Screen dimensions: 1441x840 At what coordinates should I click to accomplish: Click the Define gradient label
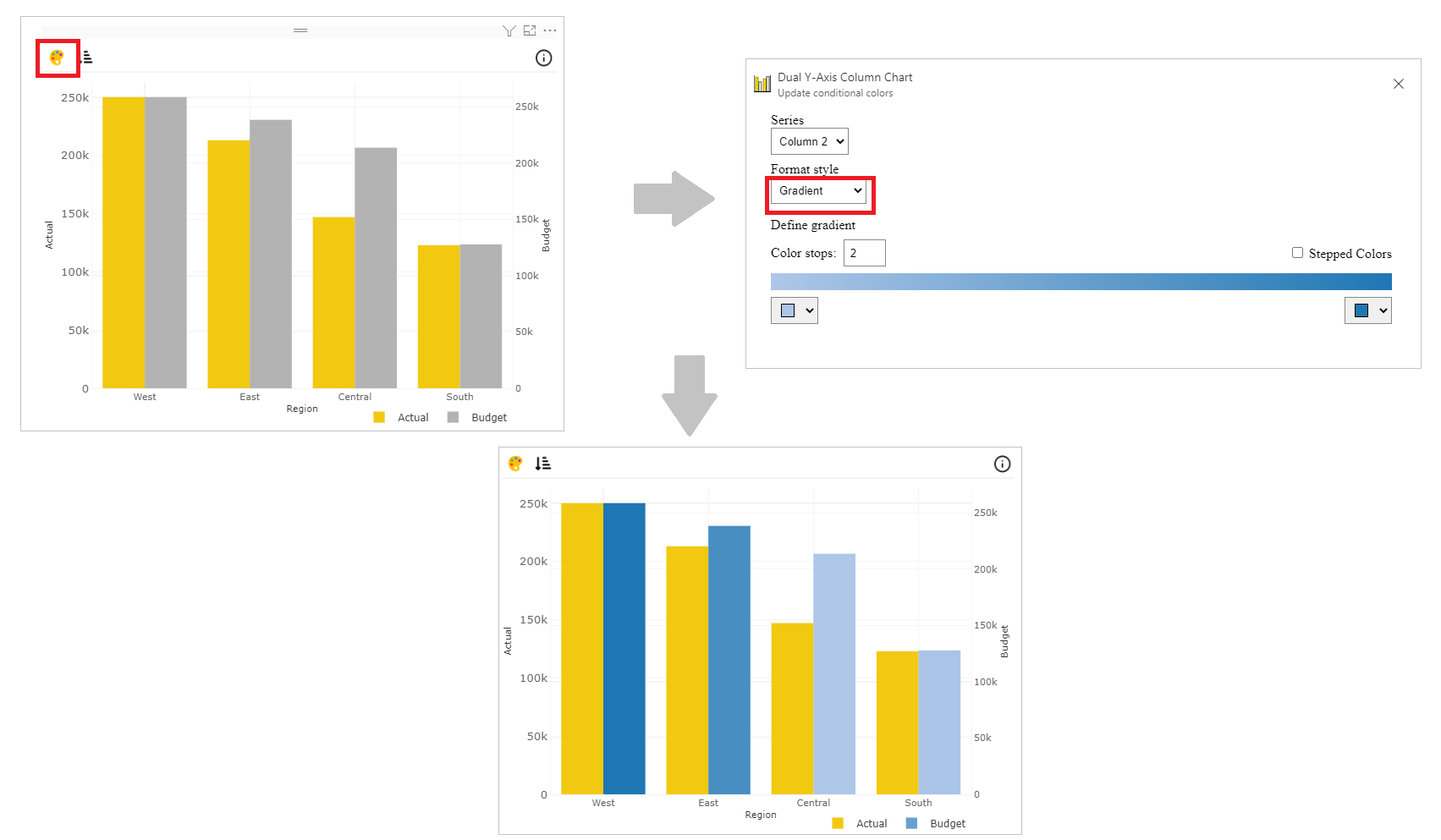813,225
